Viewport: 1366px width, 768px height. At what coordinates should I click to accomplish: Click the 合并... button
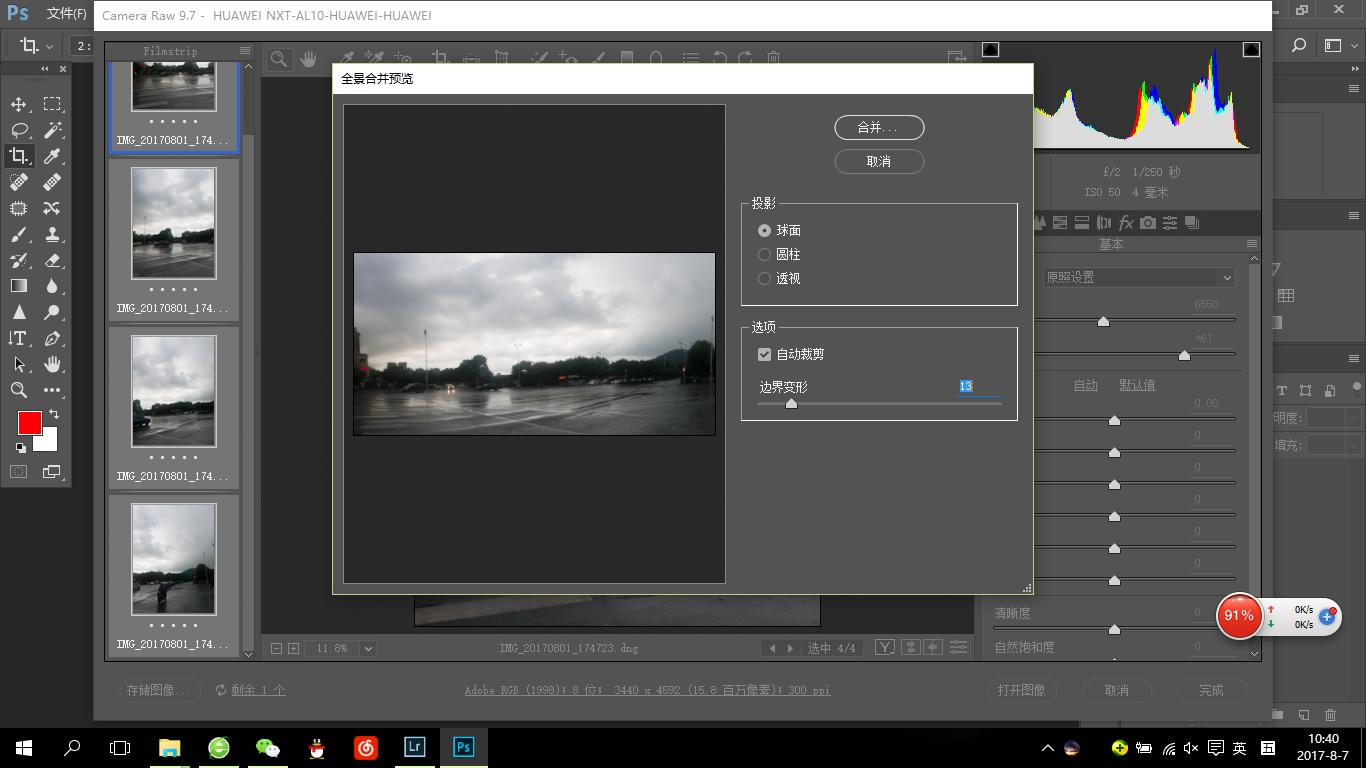point(878,127)
